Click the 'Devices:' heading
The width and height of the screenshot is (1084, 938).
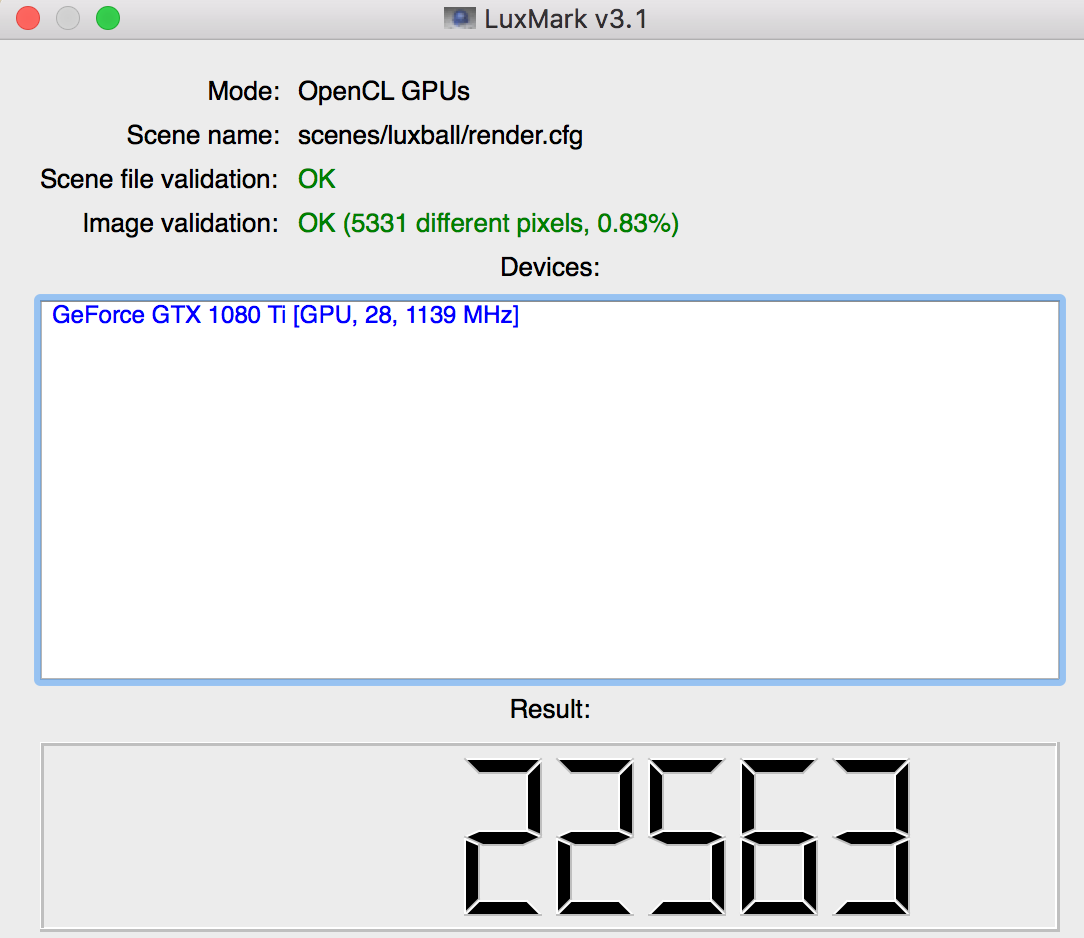[550, 268]
